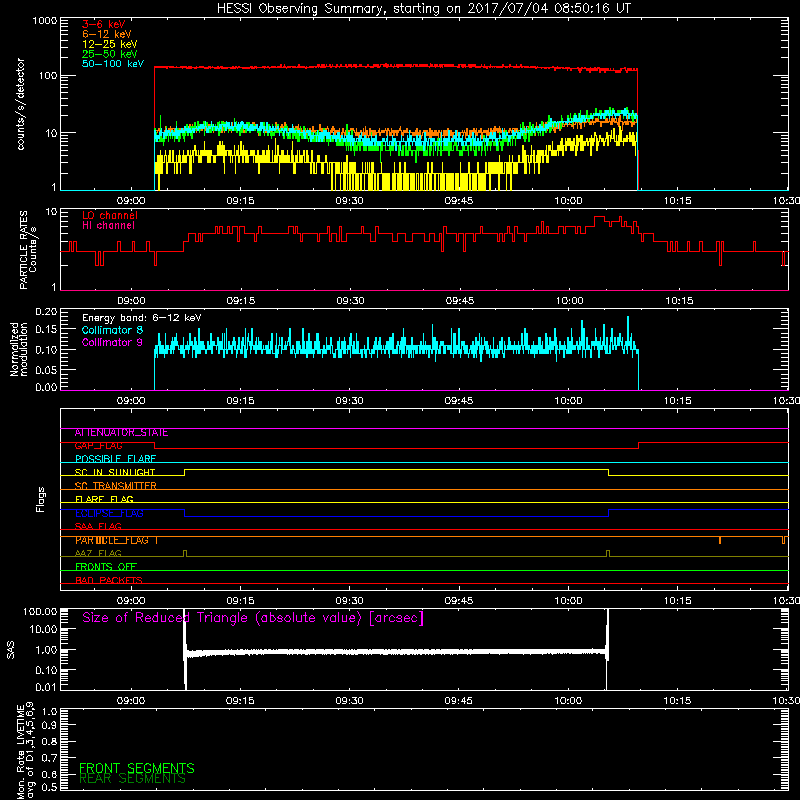Click the 'PARTICLE_FLAG 1' flag label

(116, 540)
